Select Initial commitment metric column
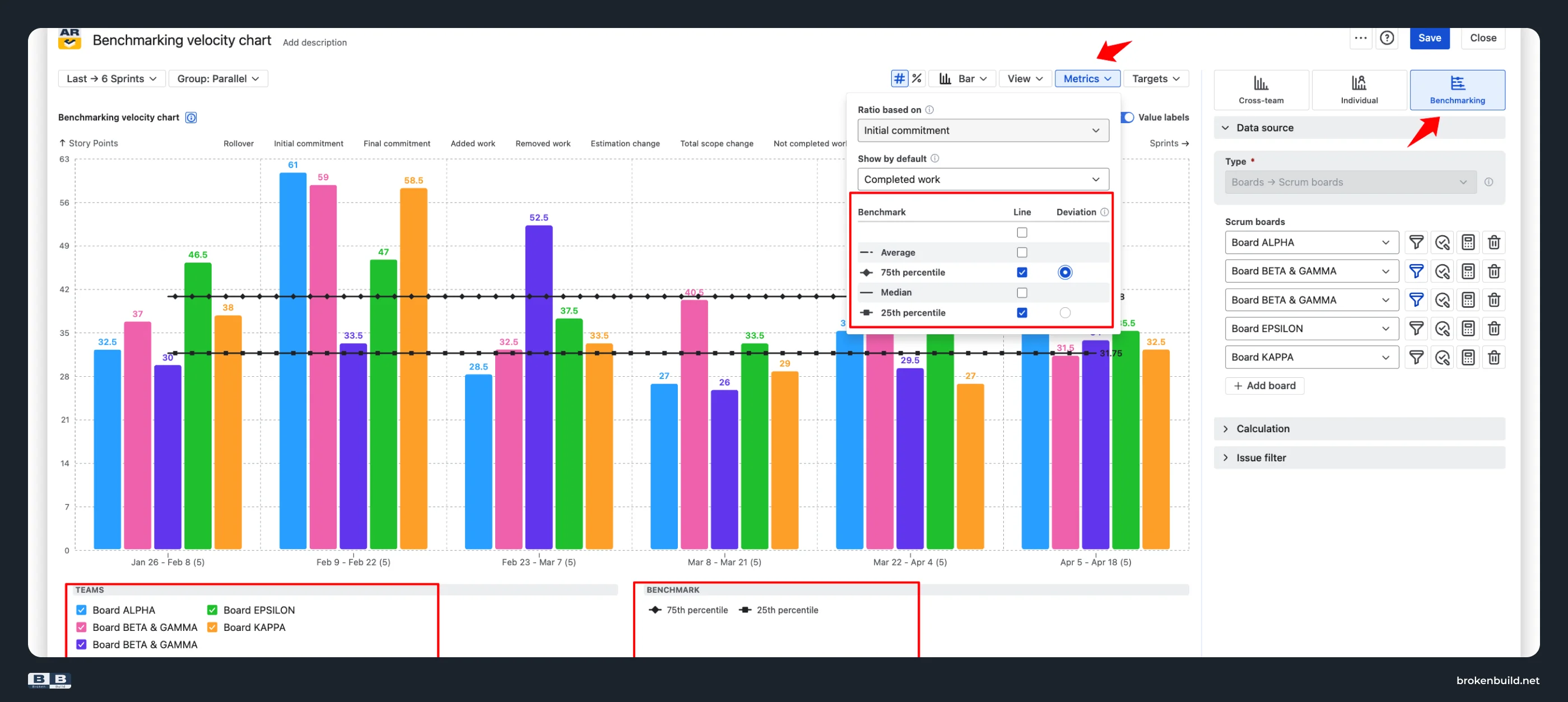1568x702 pixels. pyautogui.click(x=308, y=143)
